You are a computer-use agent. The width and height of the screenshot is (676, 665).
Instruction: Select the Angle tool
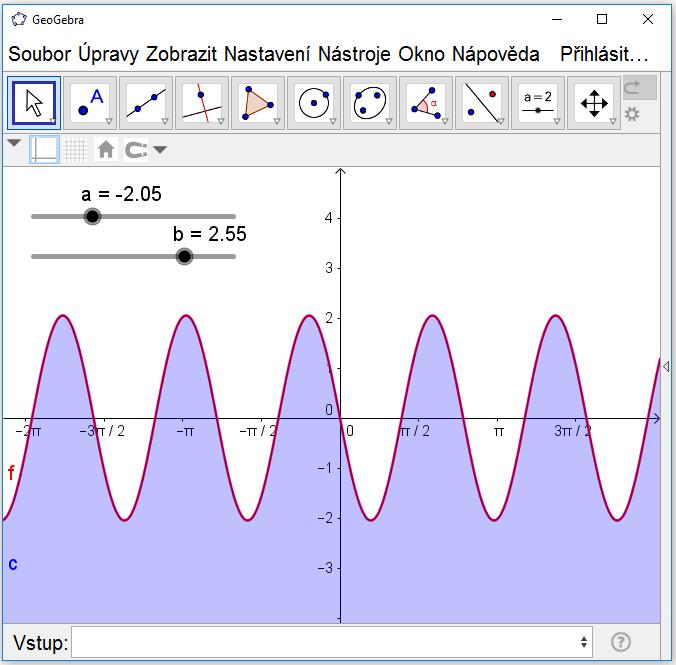426,103
